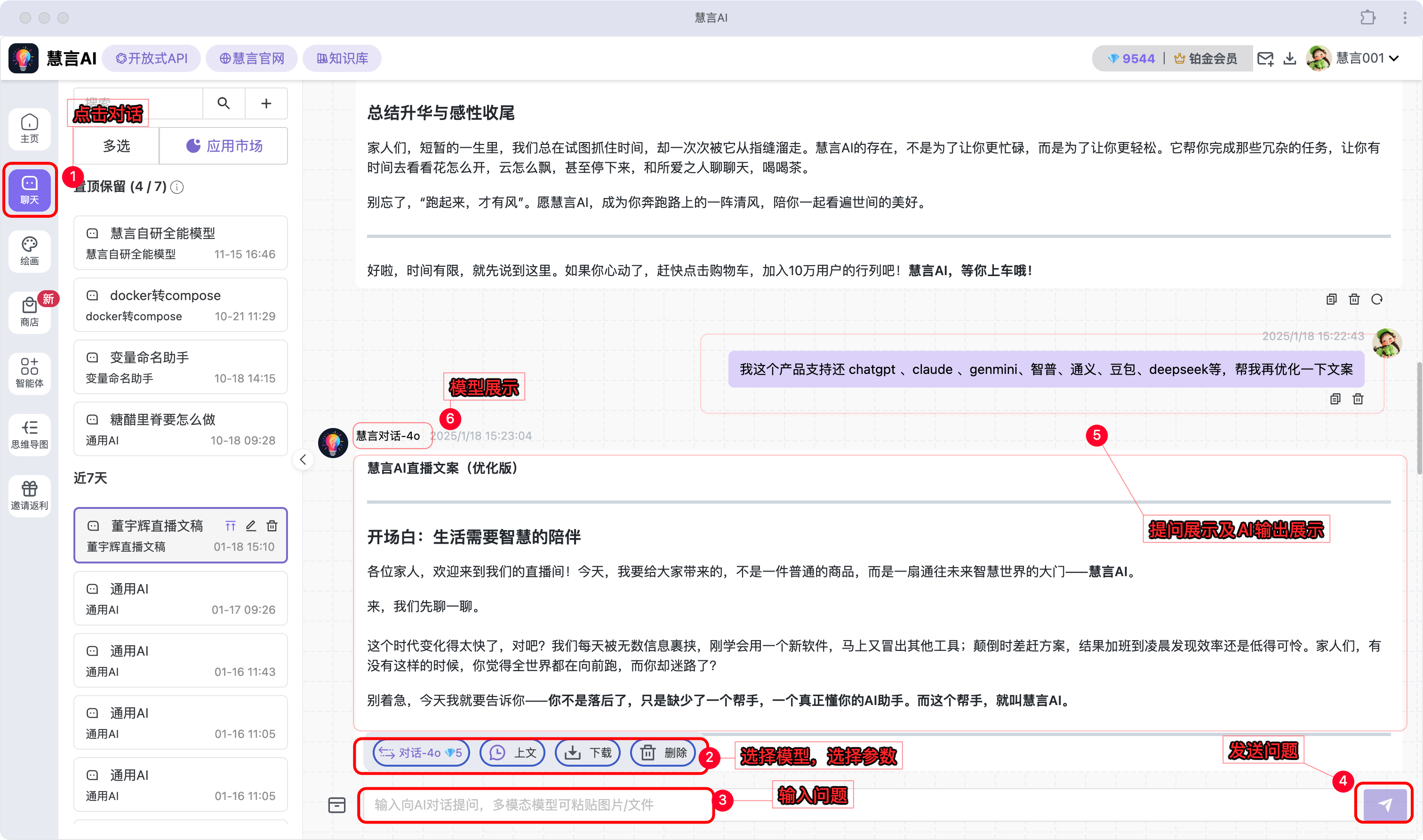The width and height of the screenshot is (1423, 840).
Task: Click the AI avatar beside 慧言对话-4o
Action: tap(333, 443)
